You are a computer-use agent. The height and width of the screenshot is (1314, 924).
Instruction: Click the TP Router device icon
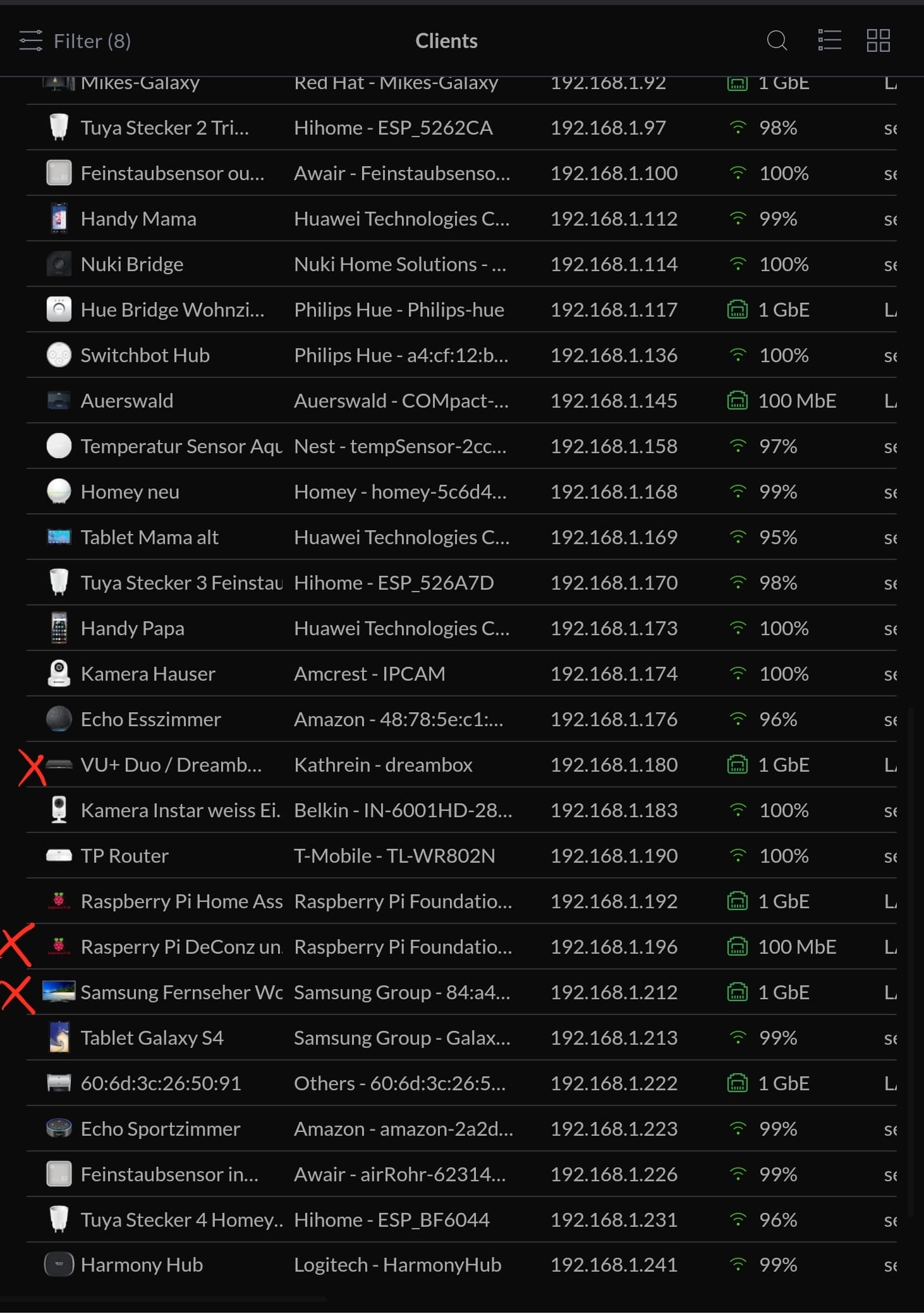pos(59,856)
